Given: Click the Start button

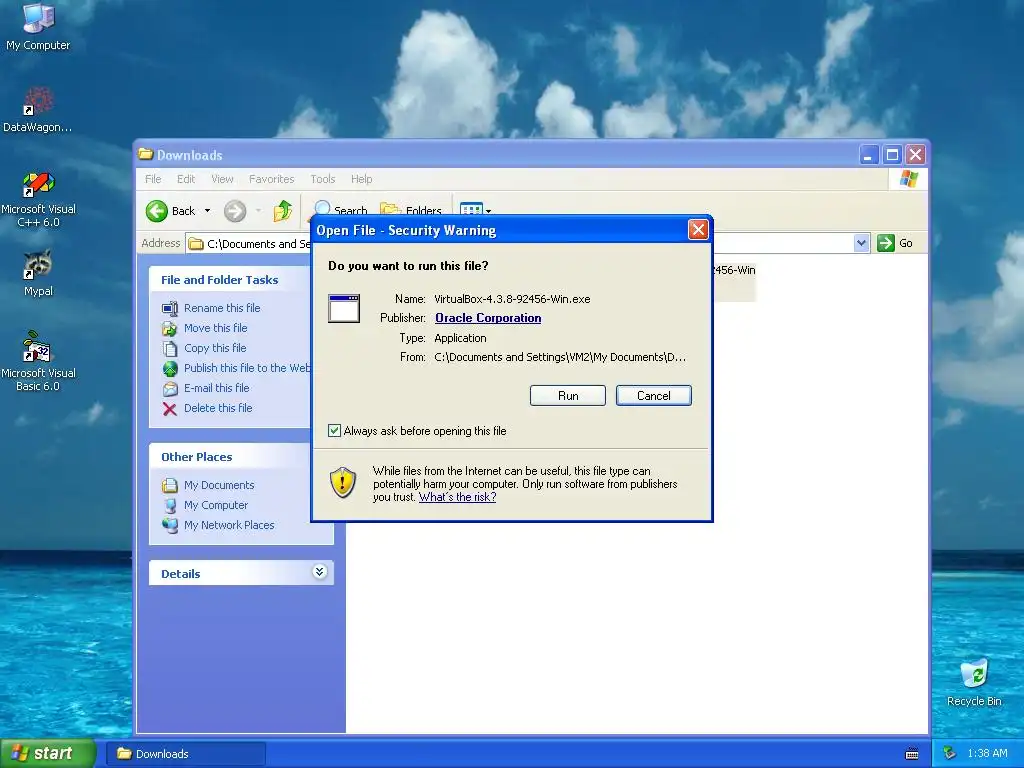Looking at the screenshot, I should 47,753.
